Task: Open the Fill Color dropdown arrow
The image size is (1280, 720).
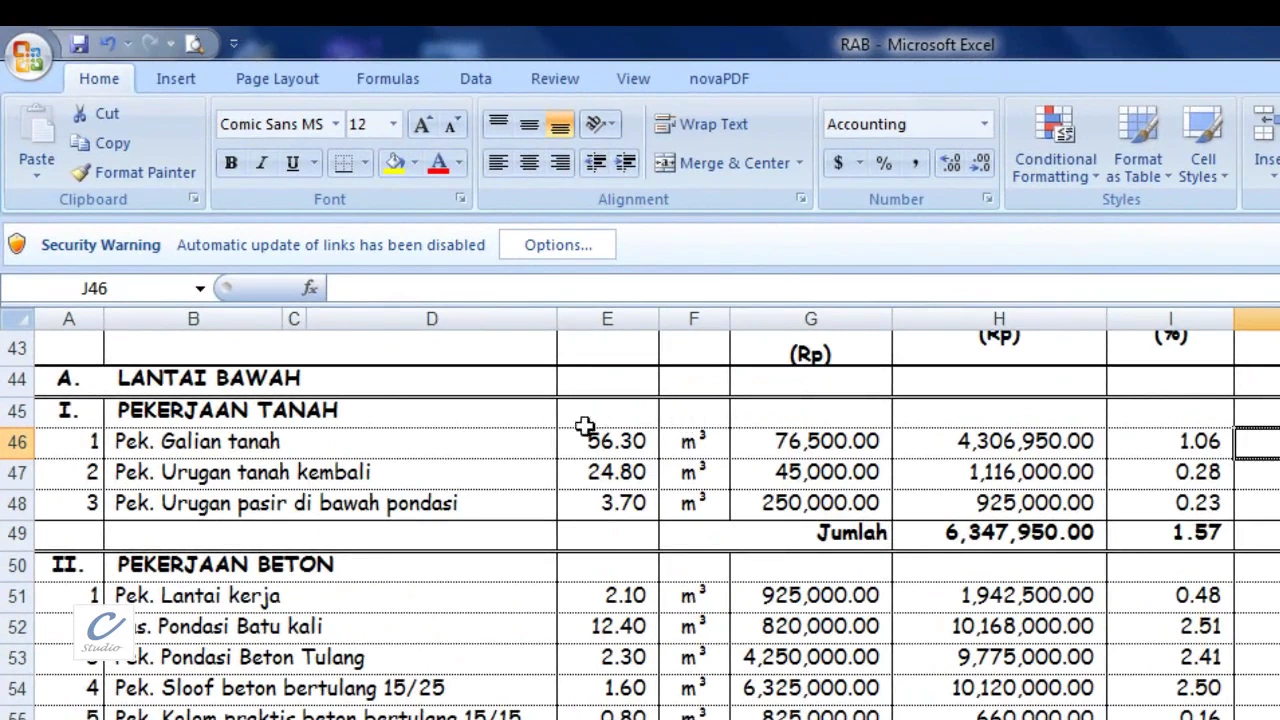Action: 415,163
